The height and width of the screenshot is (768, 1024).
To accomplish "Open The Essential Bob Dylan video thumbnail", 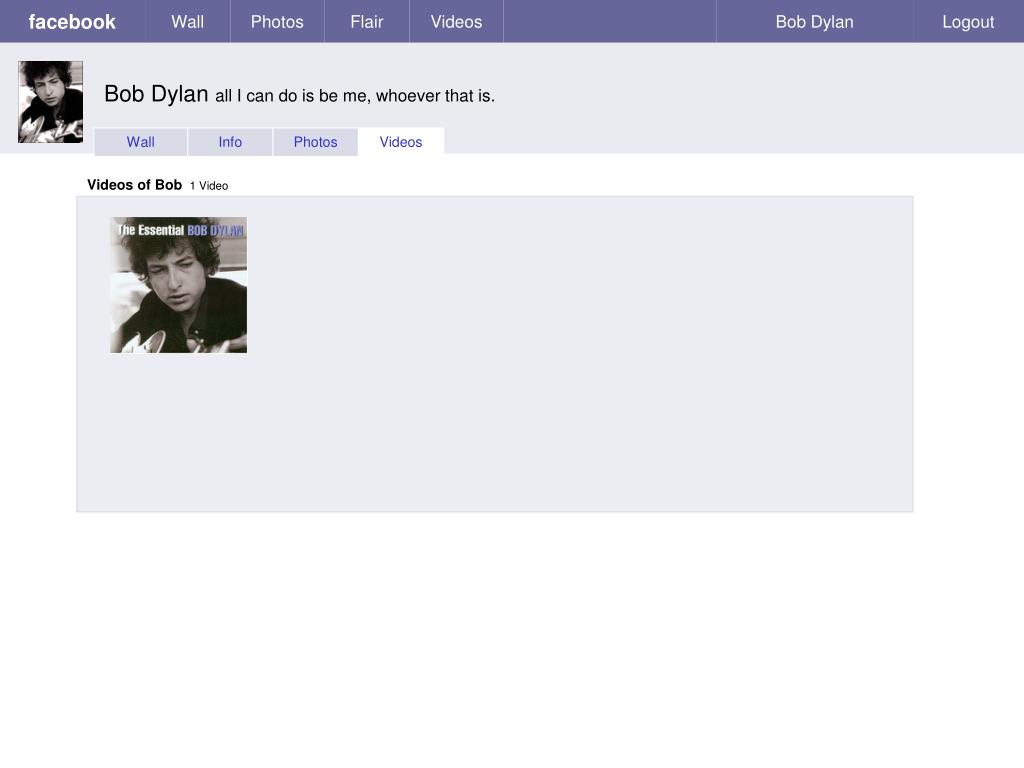I will point(178,285).
